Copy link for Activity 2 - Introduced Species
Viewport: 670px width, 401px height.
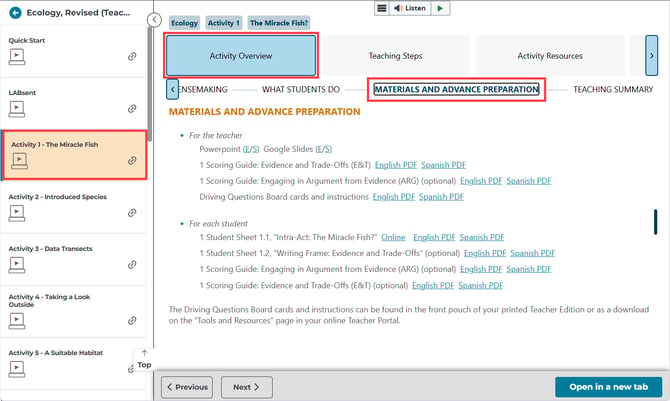(x=132, y=212)
